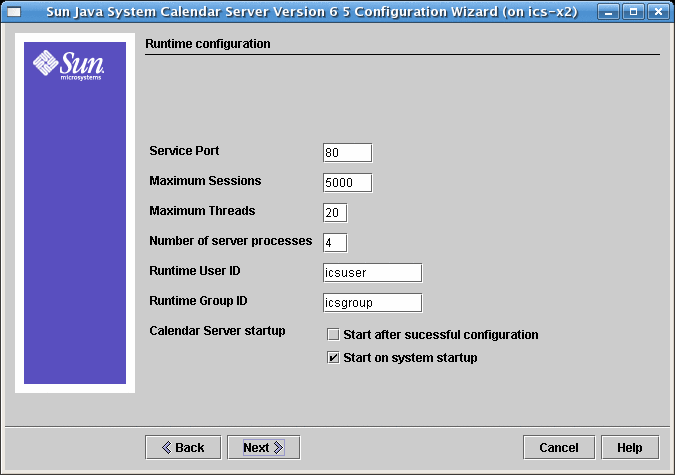Image resolution: width=675 pixels, height=475 pixels.
Task: Proceed with the Next button
Action: pos(263,447)
